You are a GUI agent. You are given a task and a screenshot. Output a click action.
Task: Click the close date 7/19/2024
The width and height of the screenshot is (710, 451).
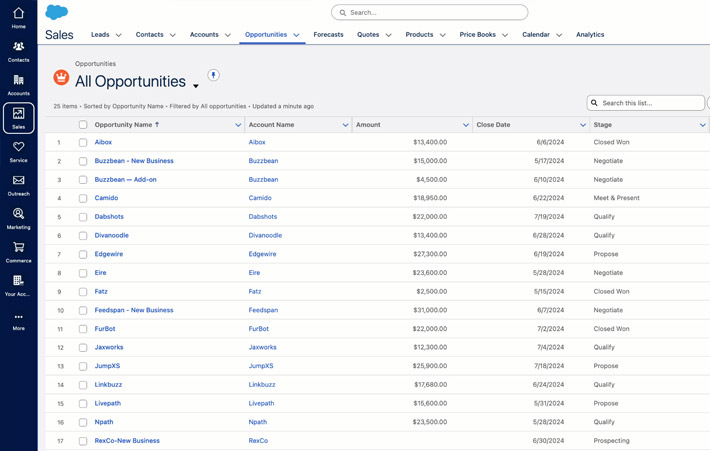(549, 216)
